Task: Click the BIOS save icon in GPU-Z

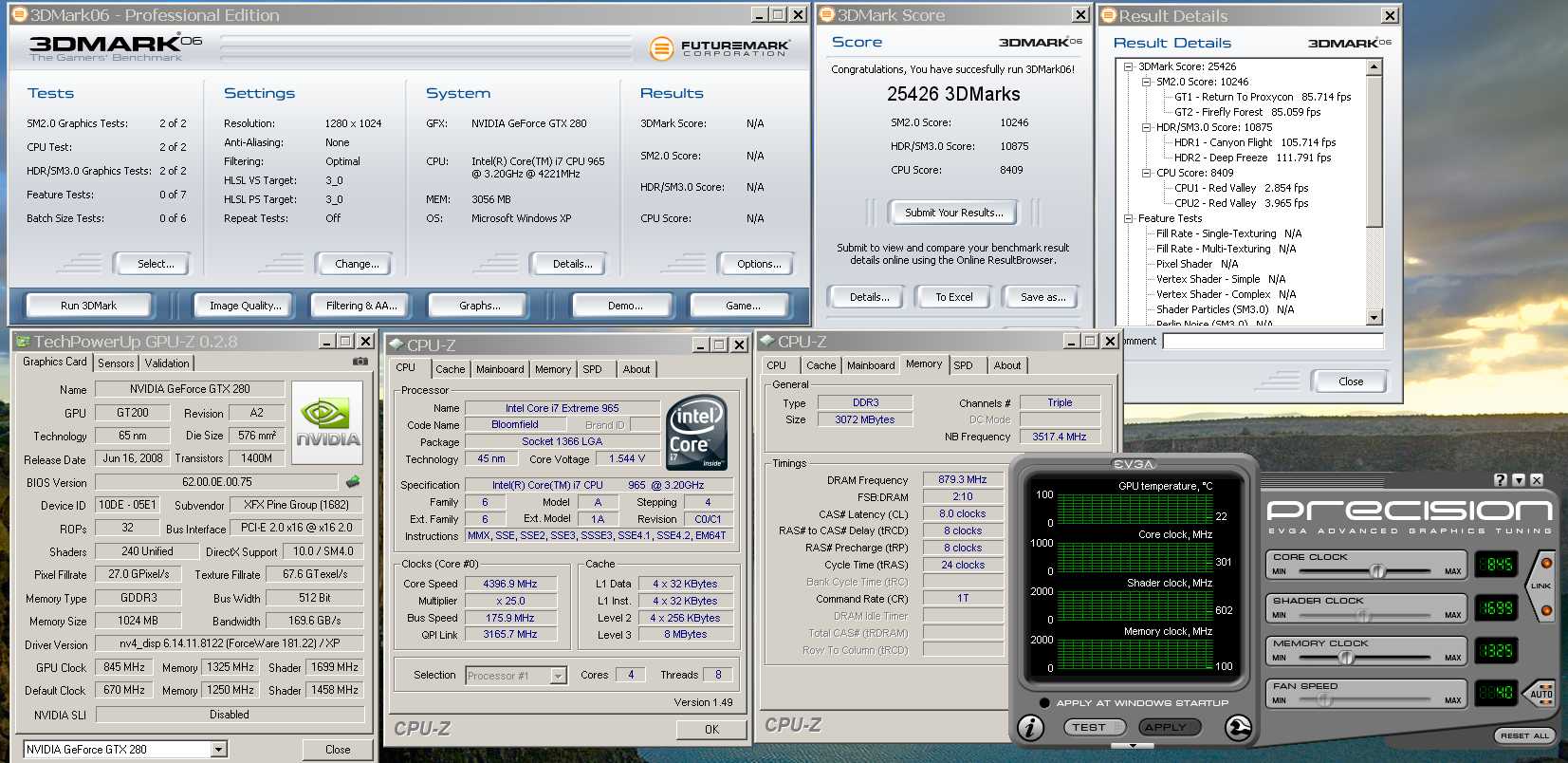Action: tap(353, 482)
